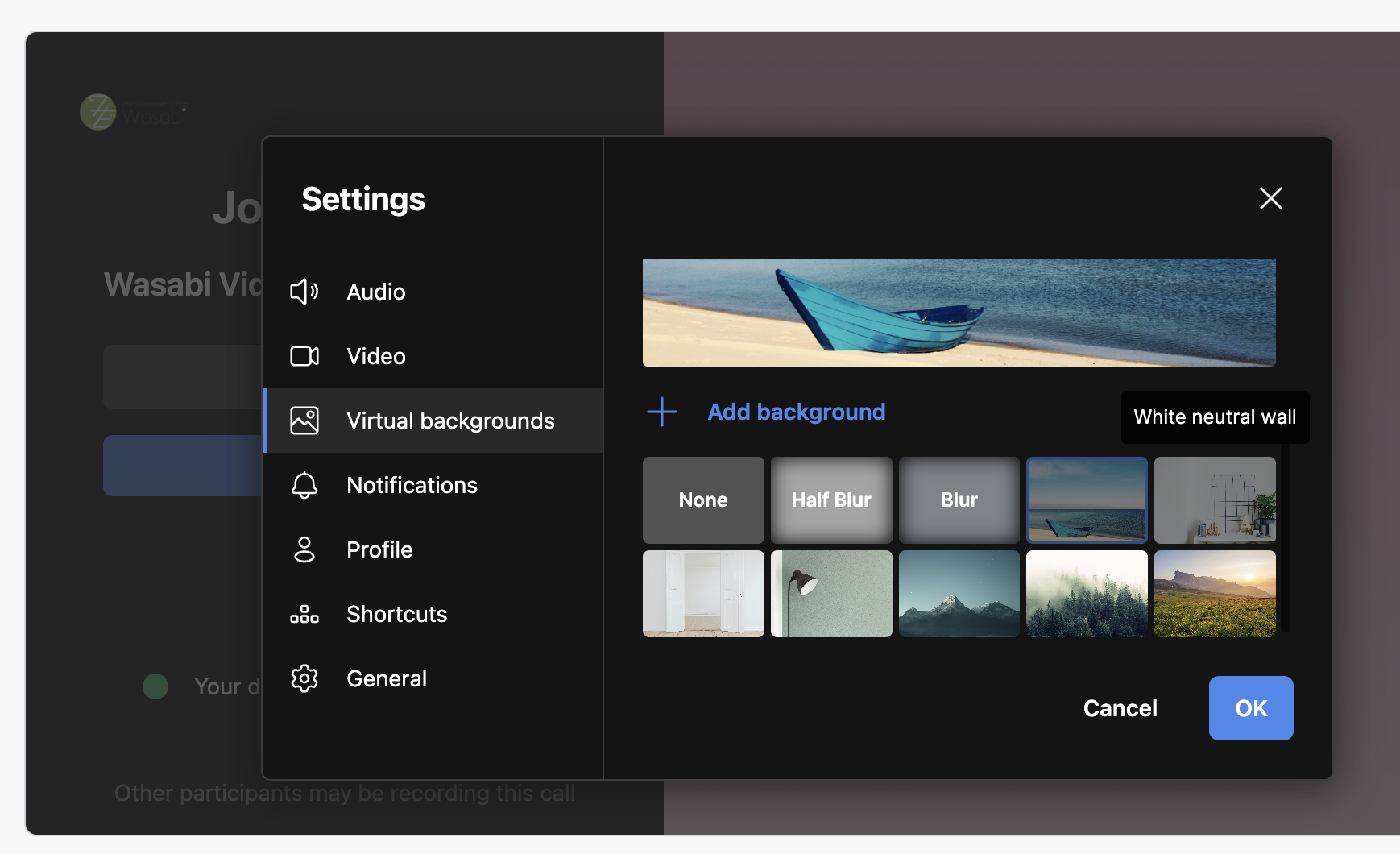Select the white neutral wall background

pyautogui.click(x=1215, y=500)
